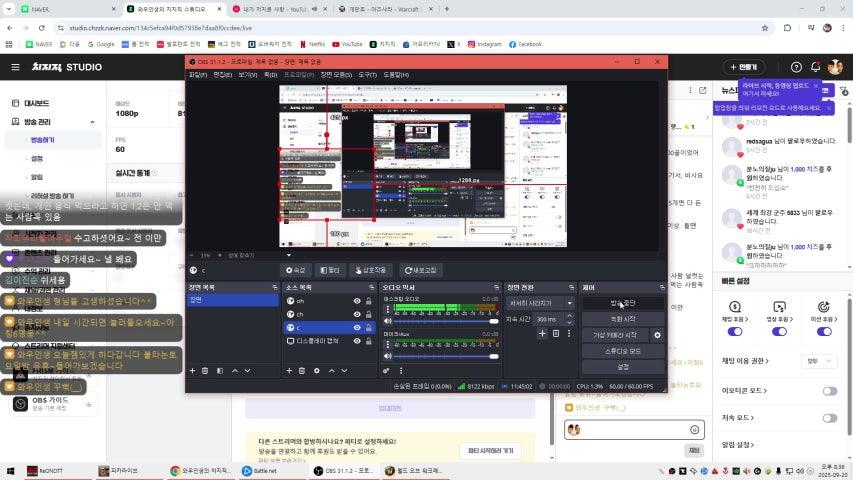Screen dimensions: 853x480
Task: Open source filters button in OBS toolbar
Action: pos(330,270)
